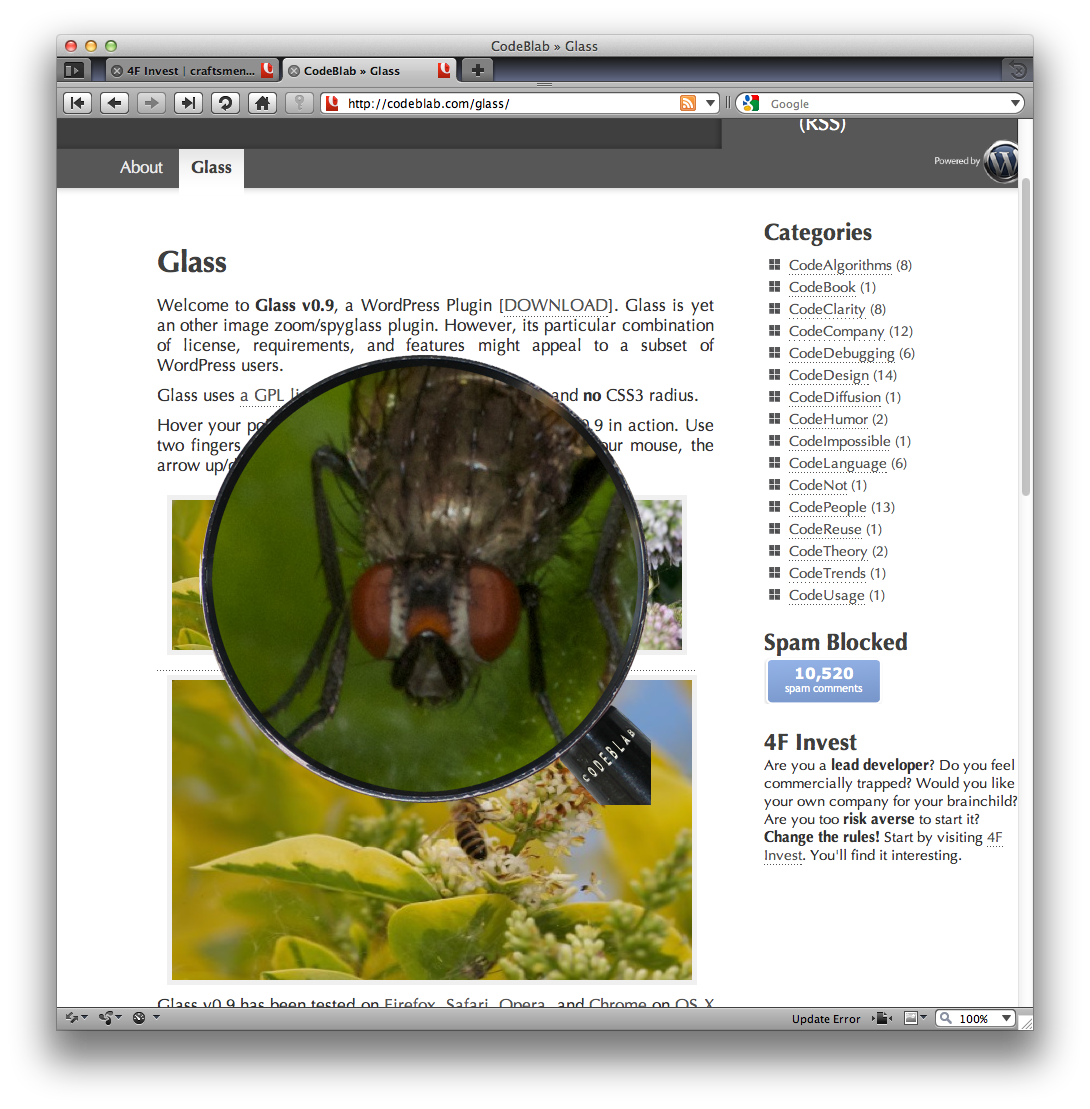Click the Fast Forward button
This screenshot has height=1109, width=1090.
point(187,103)
